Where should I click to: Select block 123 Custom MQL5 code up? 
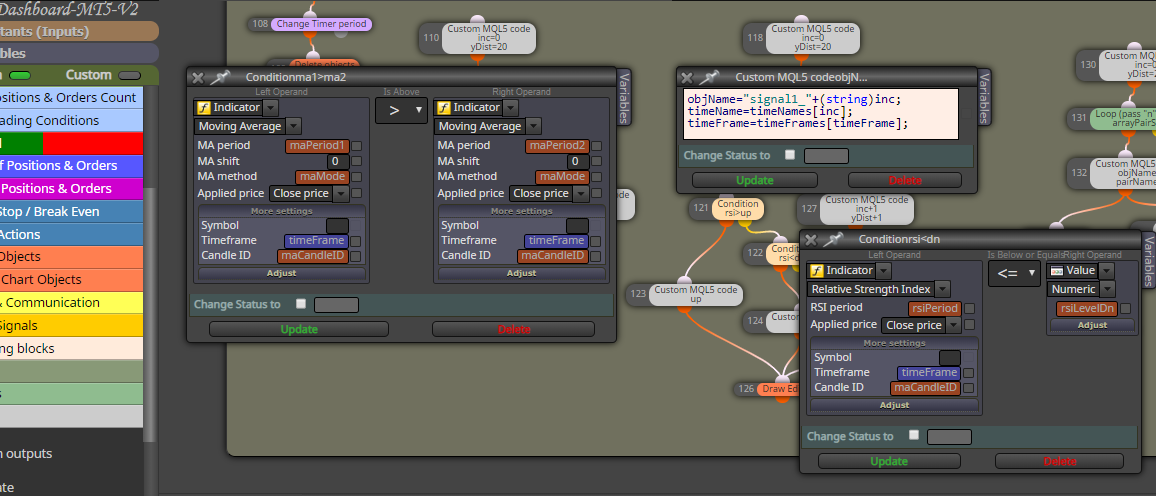point(696,294)
